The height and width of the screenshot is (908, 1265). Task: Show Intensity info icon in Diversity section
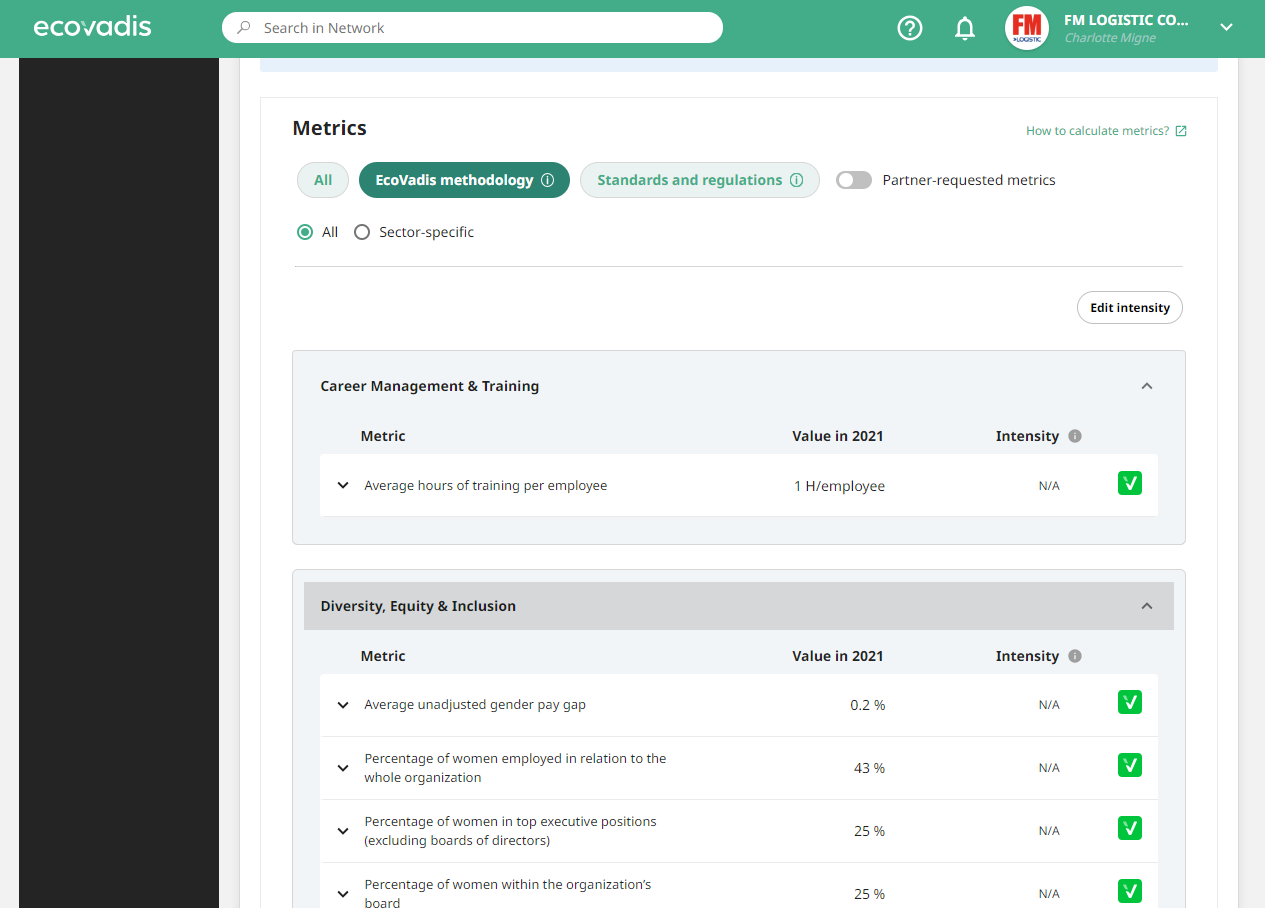pyautogui.click(x=1075, y=656)
